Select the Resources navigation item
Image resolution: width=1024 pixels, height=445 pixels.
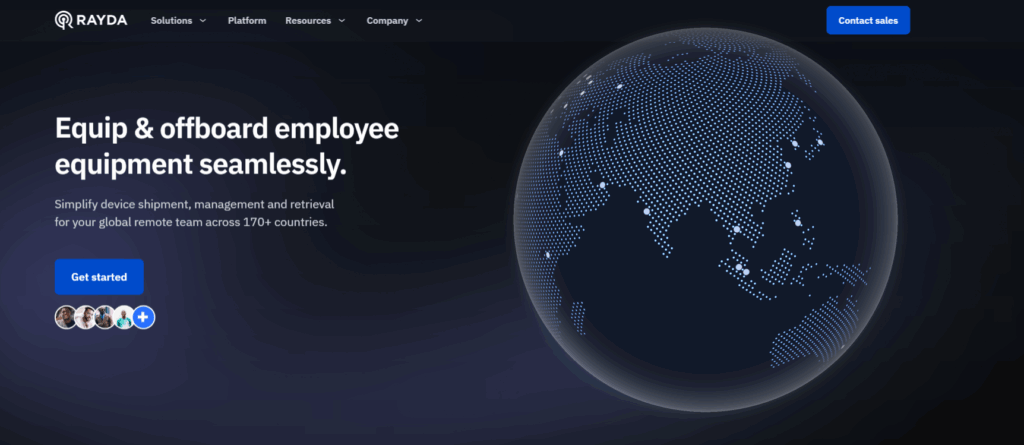(306, 20)
